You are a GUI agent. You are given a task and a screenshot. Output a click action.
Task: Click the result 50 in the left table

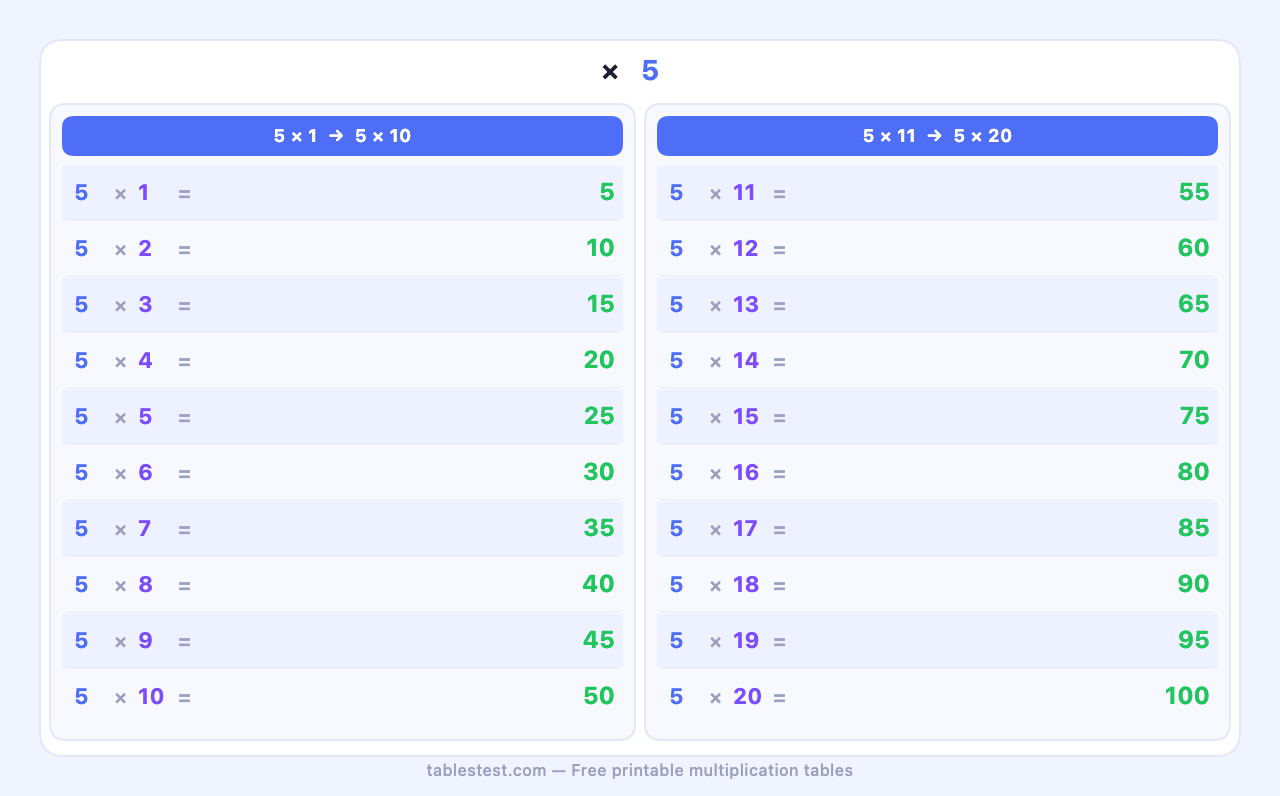click(599, 696)
